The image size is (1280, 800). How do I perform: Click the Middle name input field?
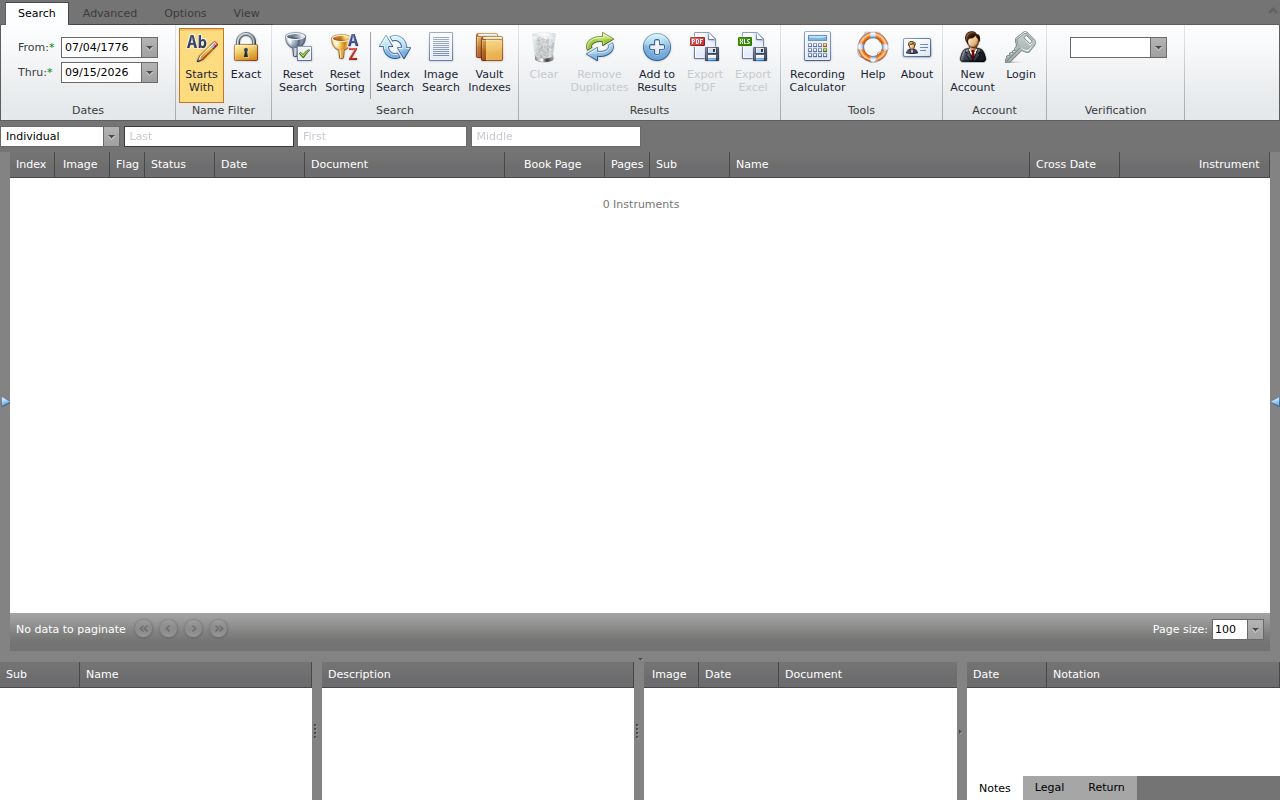(556, 136)
